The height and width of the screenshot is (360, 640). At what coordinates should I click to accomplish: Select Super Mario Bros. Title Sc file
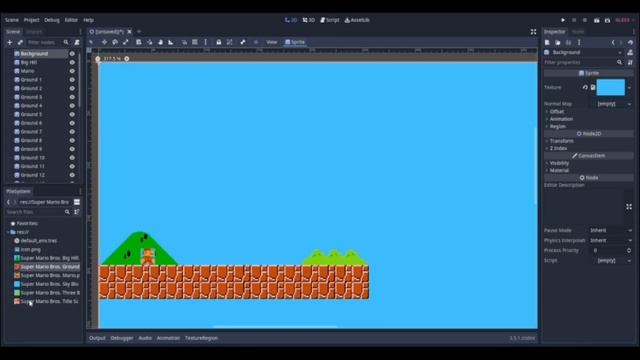tap(46, 301)
